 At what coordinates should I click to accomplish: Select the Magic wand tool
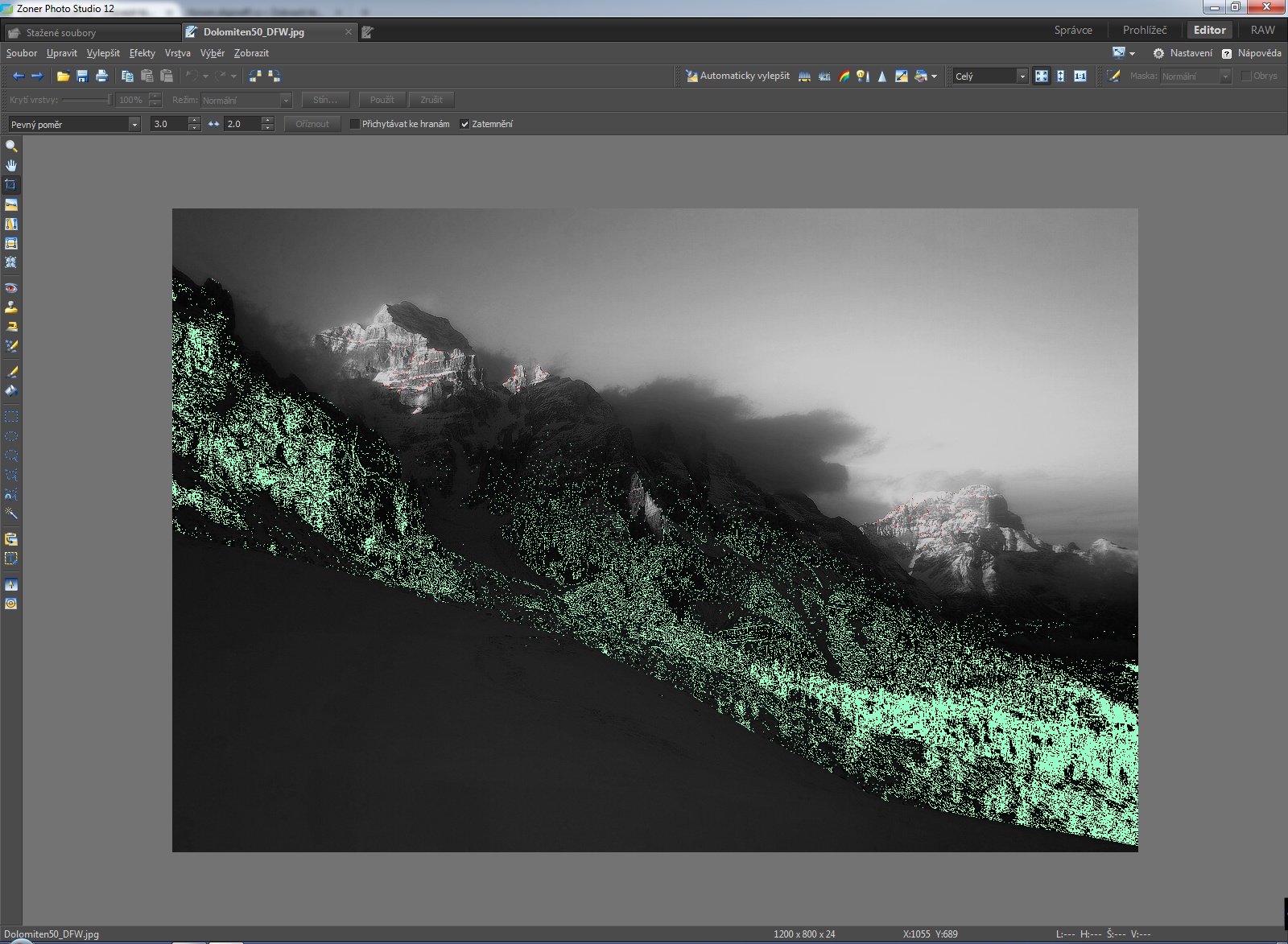click(11, 513)
